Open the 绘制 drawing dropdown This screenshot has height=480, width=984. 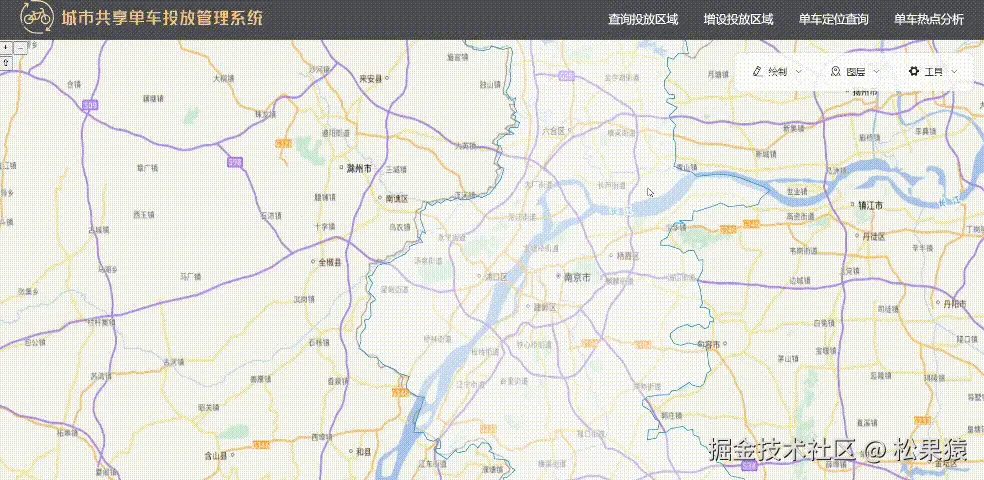click(x=777, y=72)
